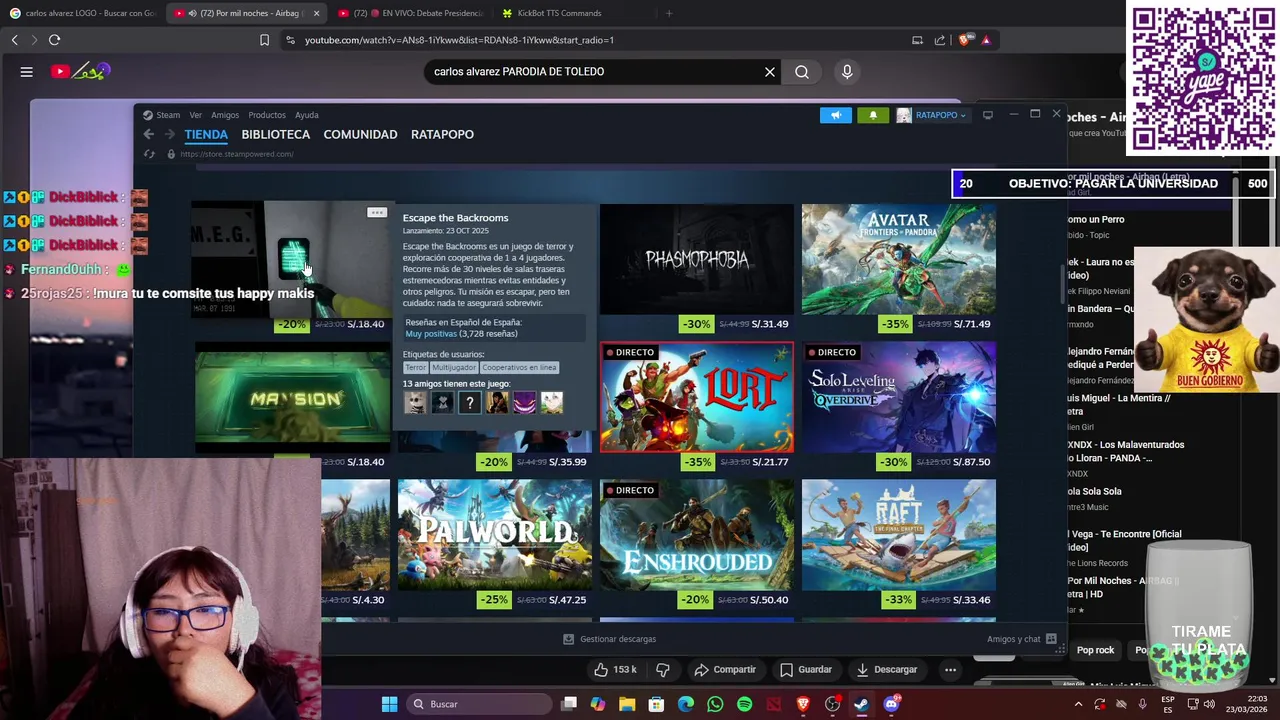Open Phasmophobia game capsule
The height and width of the screenshot is (720, 1280).
697,259
